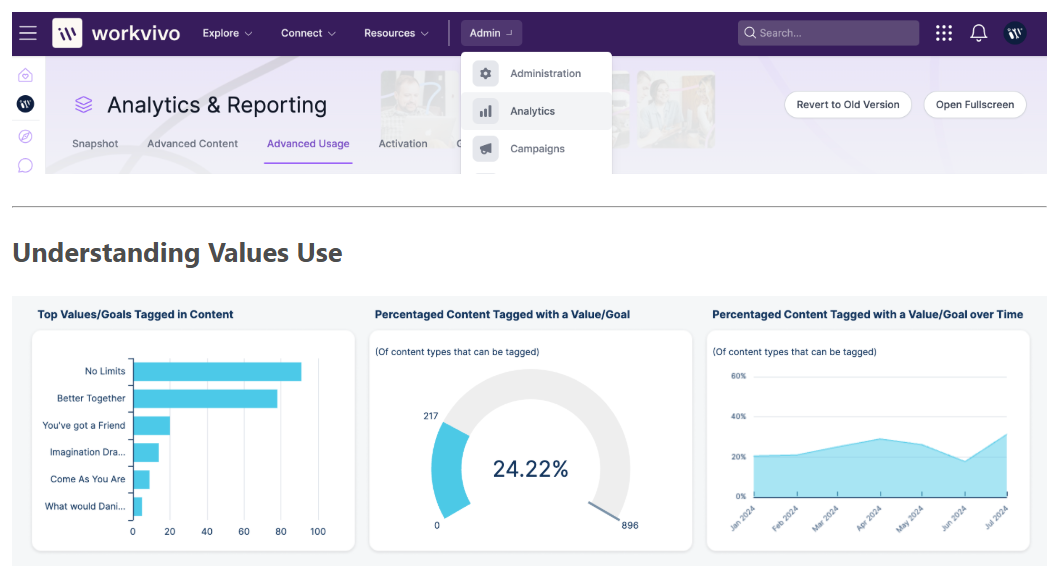Viewport: 1057px width, 577px height.
Task: Open the Activation tab
Action: [x=403, y=143]
